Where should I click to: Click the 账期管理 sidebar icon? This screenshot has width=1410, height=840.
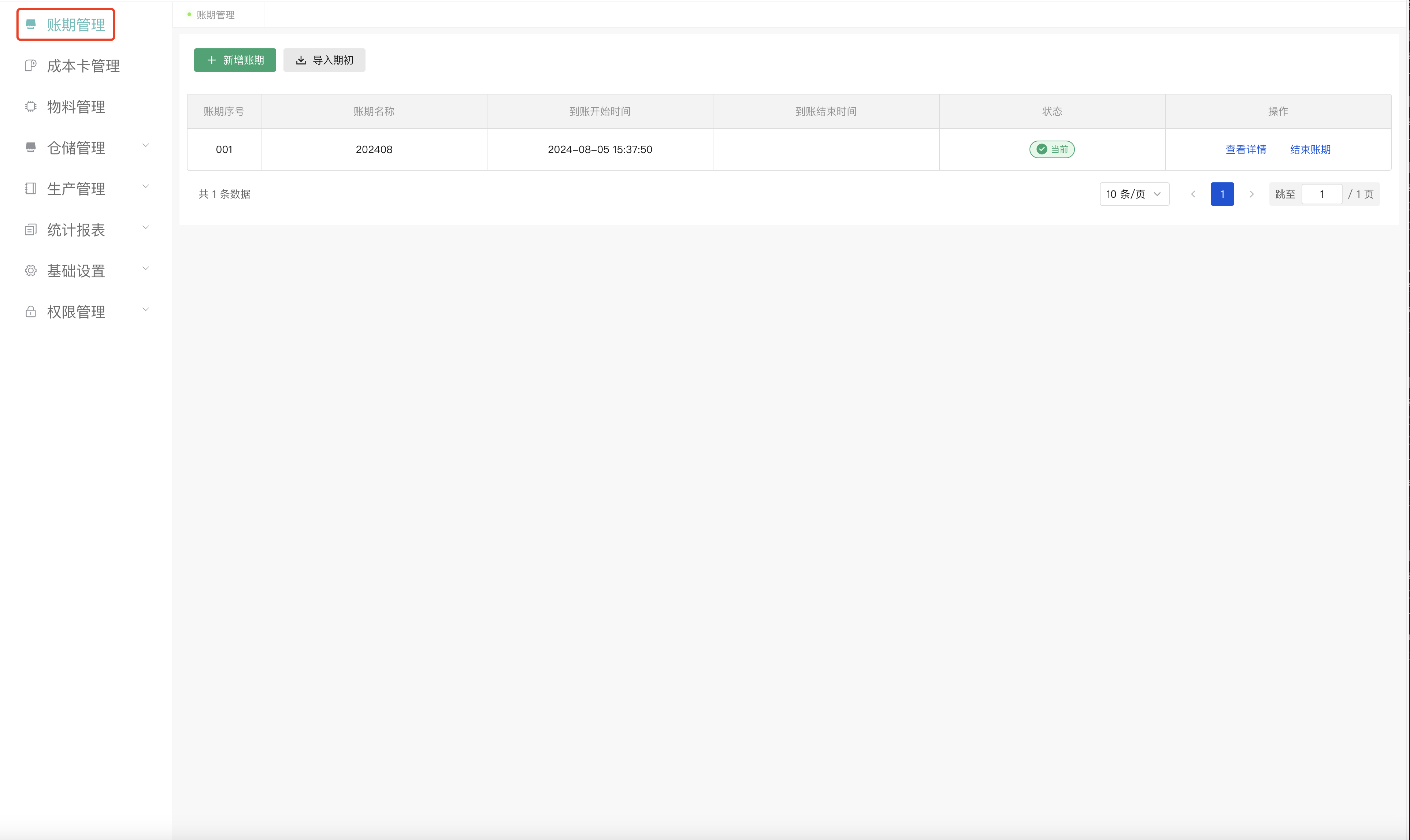coord(30,24)
